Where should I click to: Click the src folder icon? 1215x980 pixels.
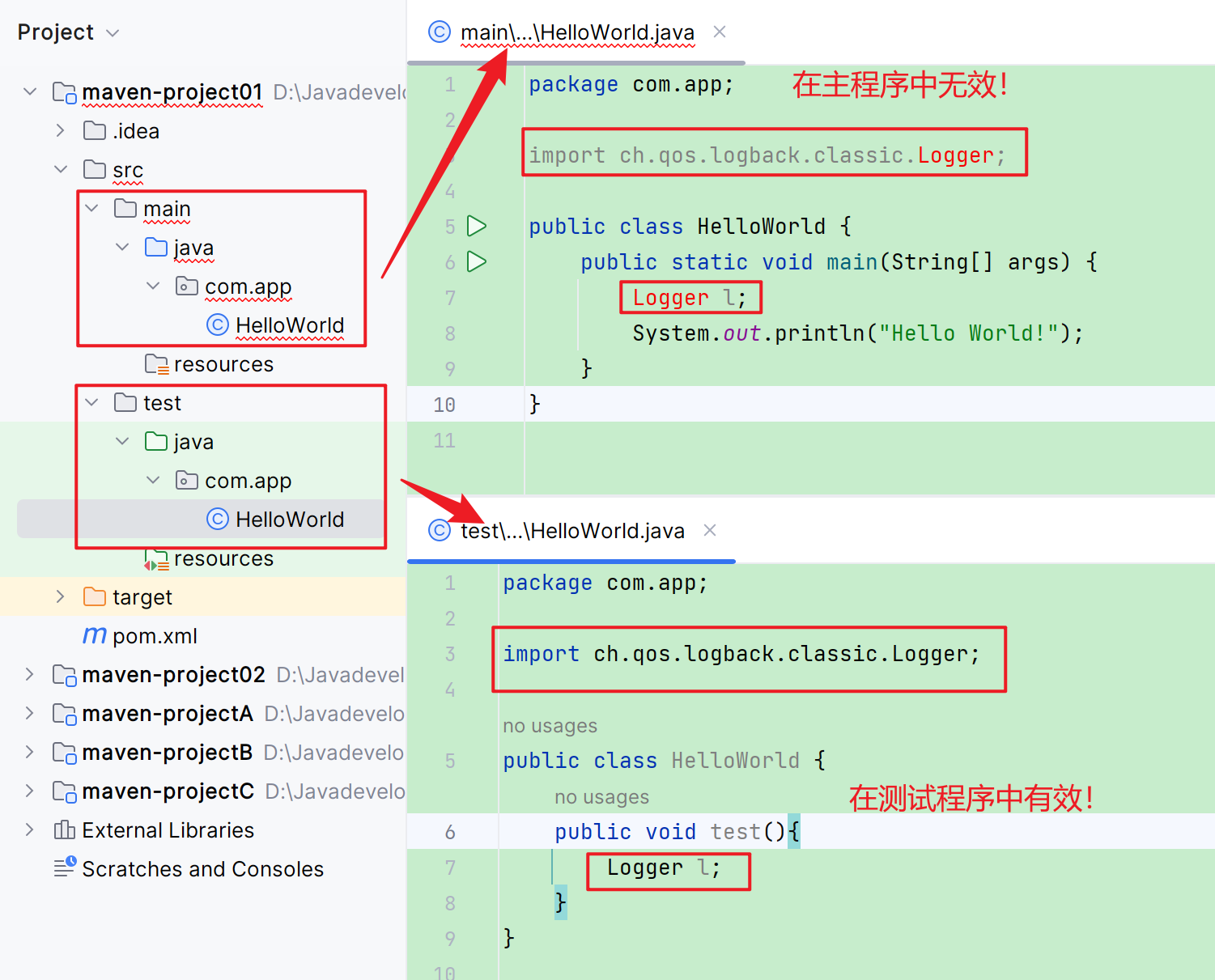point(95,169)
